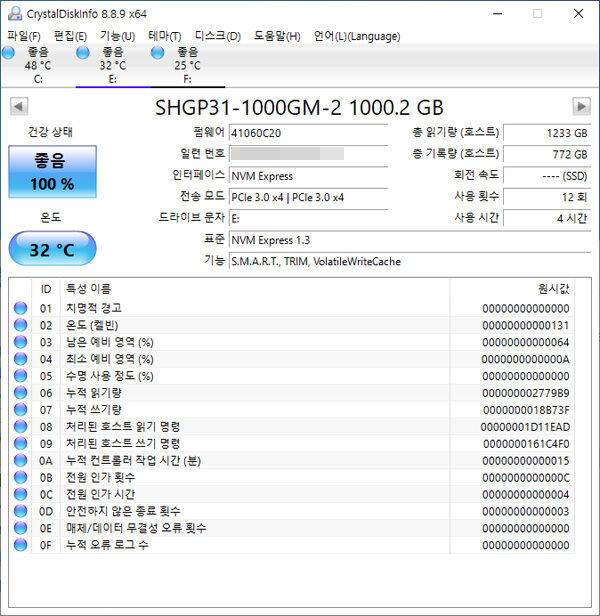Click the 건강 상태 label
This screenshot has height=616, width=600.
coord(50,132)
